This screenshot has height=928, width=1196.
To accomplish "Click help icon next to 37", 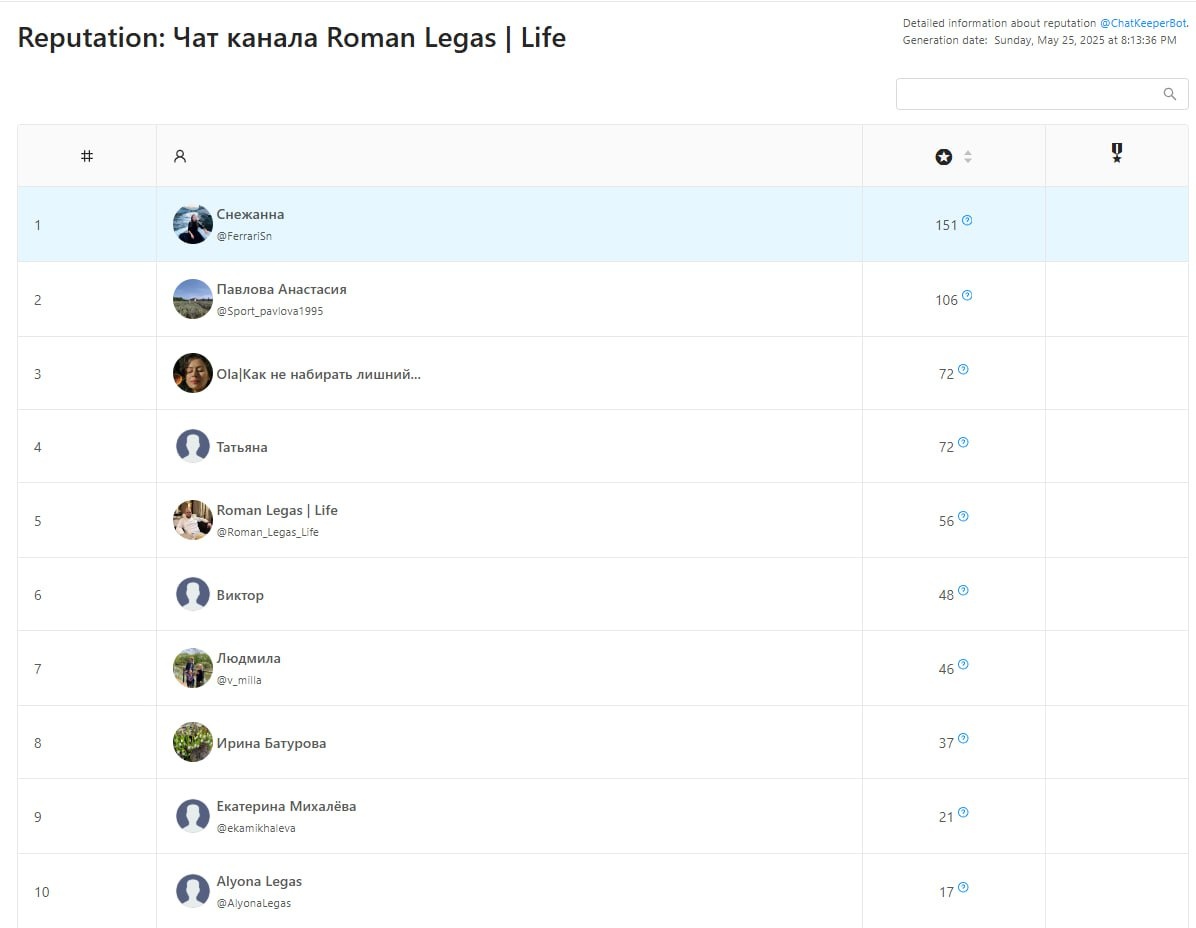I will (963, 738).
